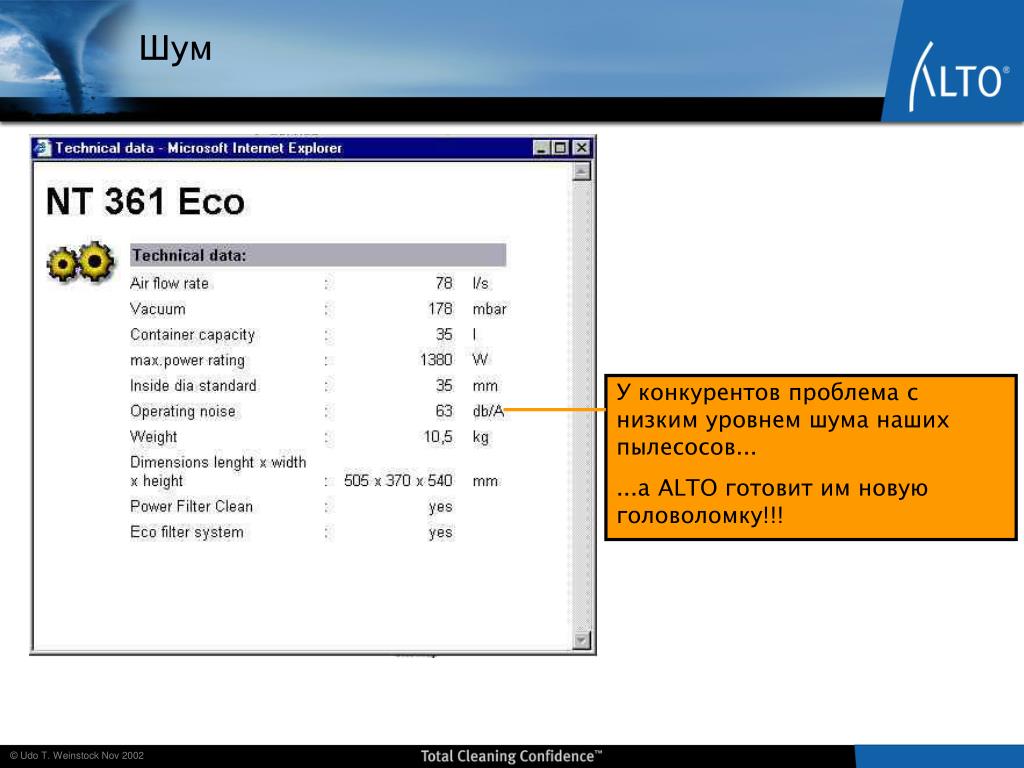Close the Technical data window

pyautogui.click(x=581, y=148)
